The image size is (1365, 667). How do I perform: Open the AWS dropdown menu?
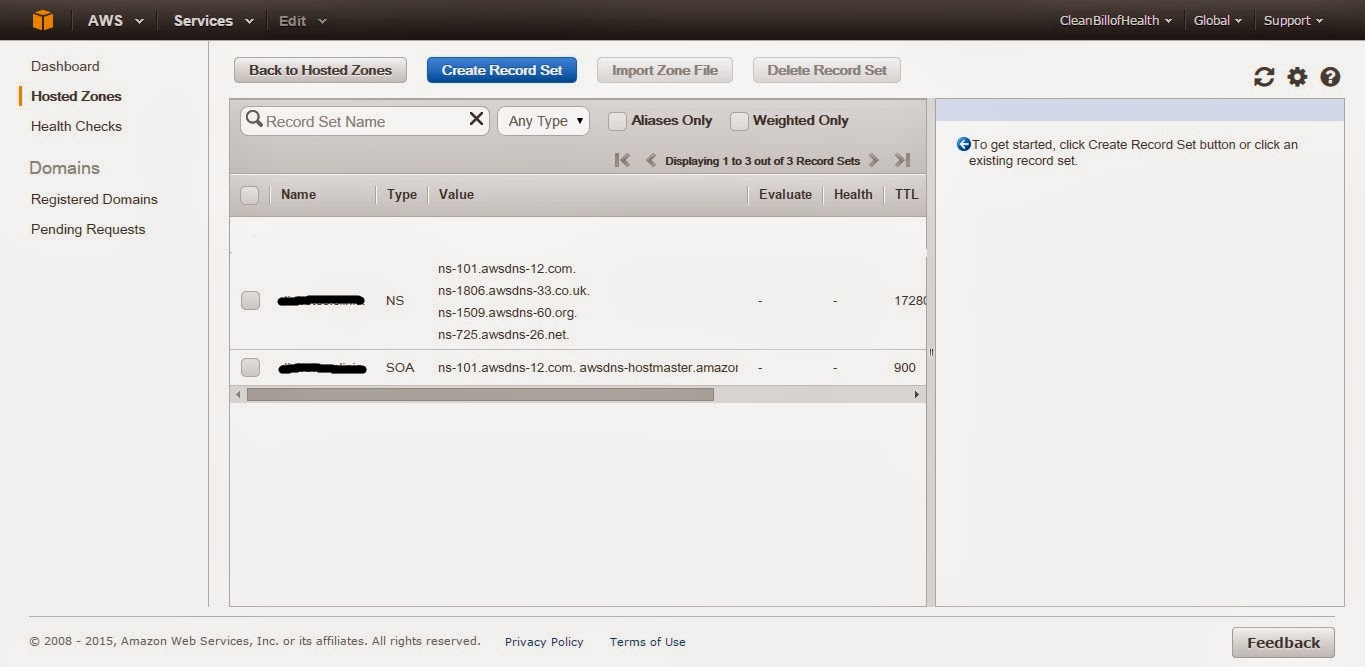(116, 20)
